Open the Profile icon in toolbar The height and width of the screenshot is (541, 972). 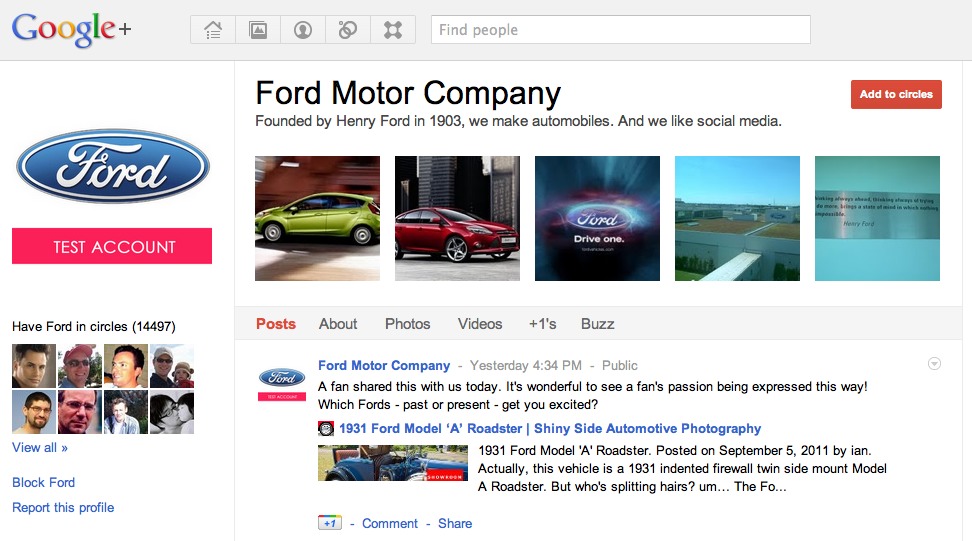[x=303, y=30]
